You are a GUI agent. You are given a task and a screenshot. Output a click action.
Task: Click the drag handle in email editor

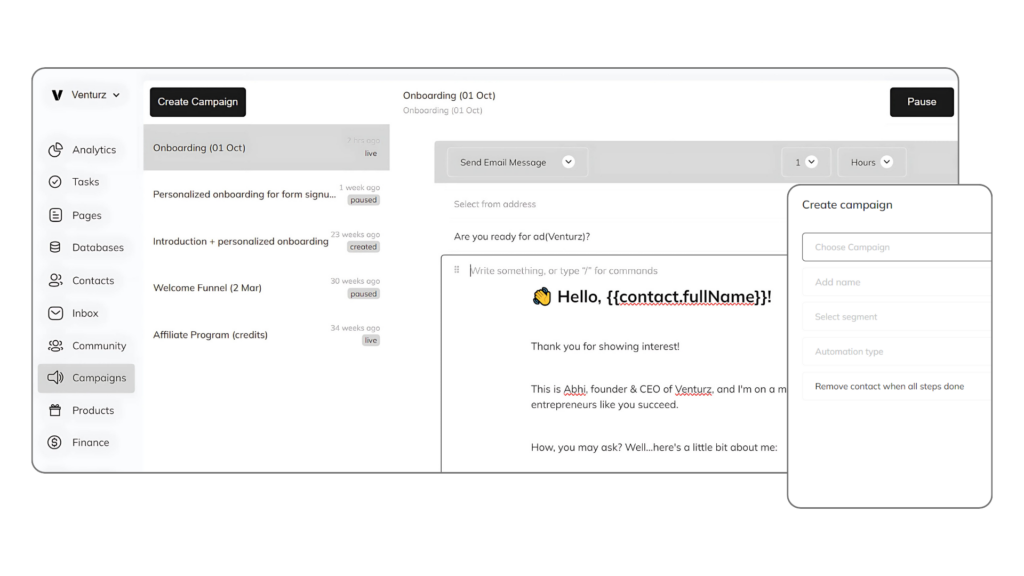456,270
